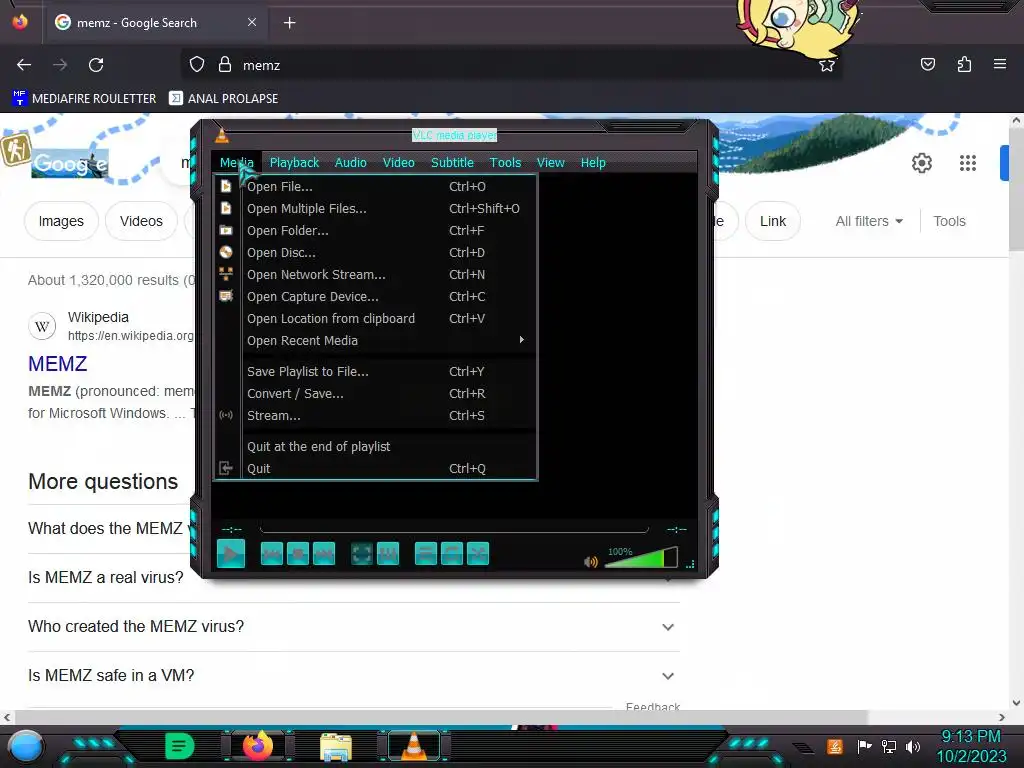Toggle Quit at the end of playlist
This screenshot has height=768, width=1024.
[390, 447]
